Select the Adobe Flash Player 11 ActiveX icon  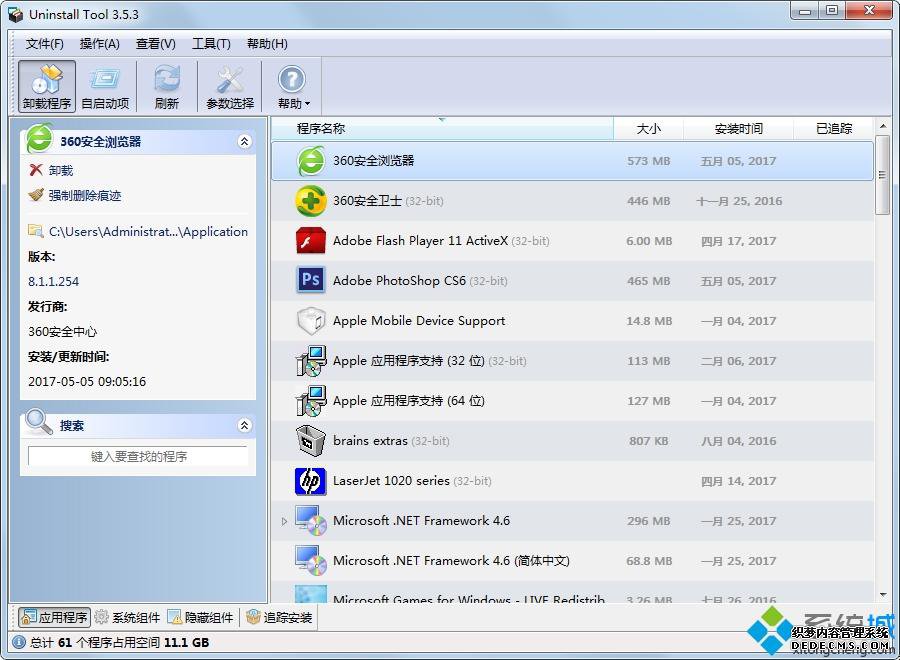pyautogui.click(x=311, y=241)
